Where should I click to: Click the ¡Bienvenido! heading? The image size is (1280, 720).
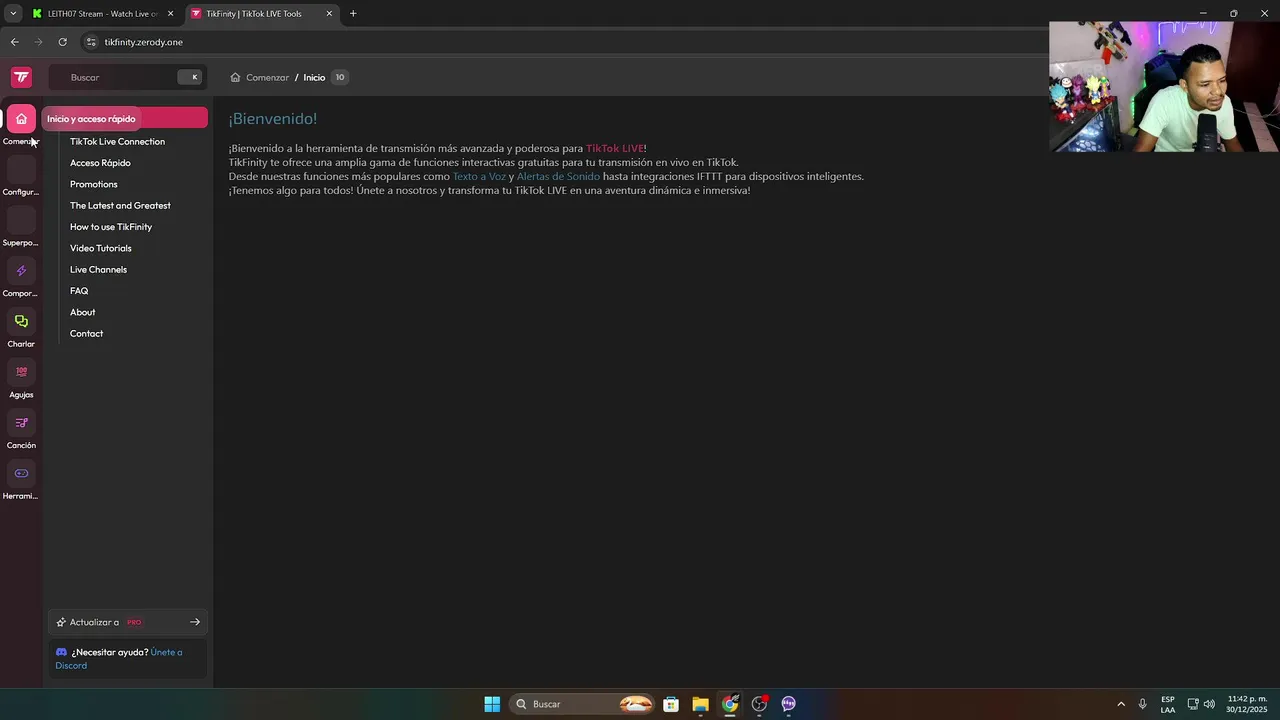(273, 118)
